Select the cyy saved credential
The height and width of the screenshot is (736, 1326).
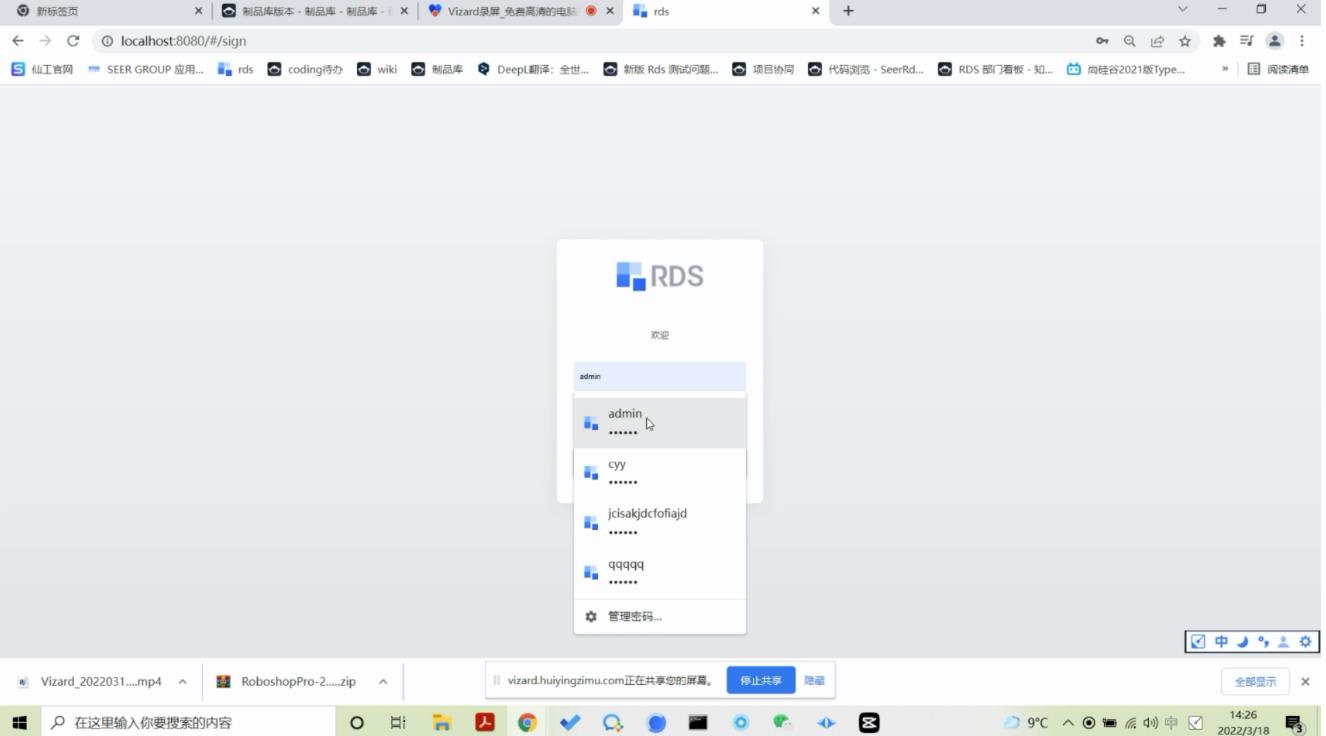[659, 472]
